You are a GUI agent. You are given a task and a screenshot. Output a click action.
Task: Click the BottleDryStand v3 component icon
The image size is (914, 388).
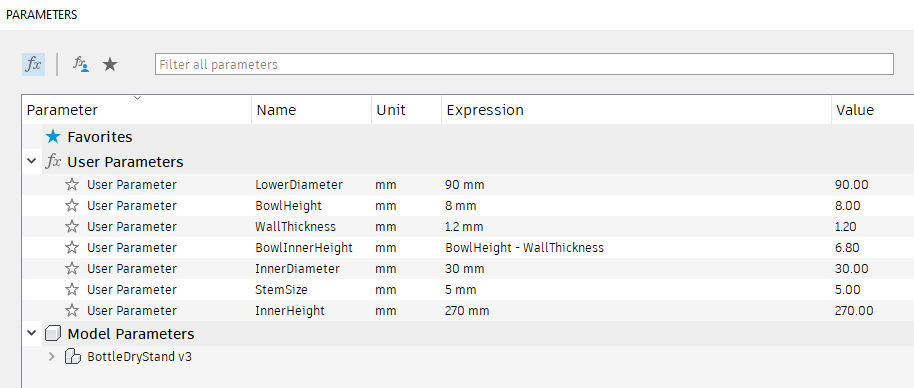pos(72,357)
